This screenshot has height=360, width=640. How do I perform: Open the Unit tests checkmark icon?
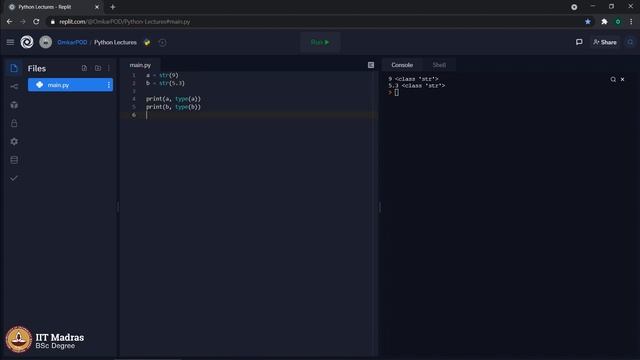point(14,178)
